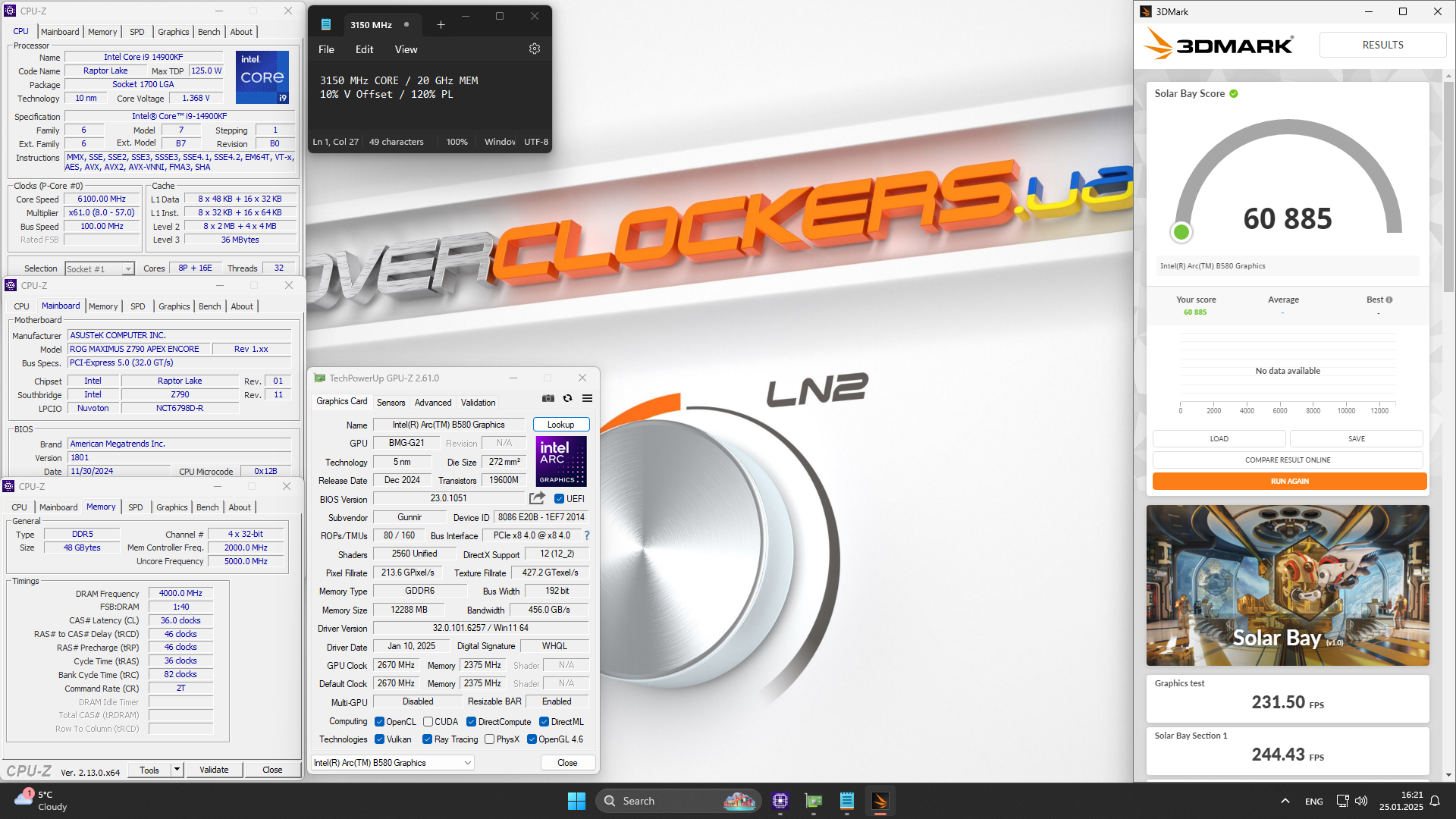This screenshot has width=1456, height=819.
Task: Open the weather widget on taskbar
Action: 42,801
